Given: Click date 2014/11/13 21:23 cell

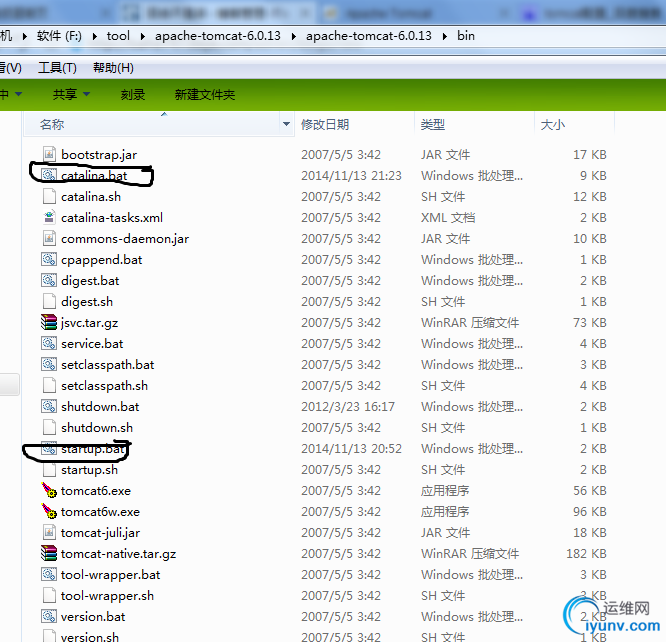Looking at the screenshot, I should 351,175.
